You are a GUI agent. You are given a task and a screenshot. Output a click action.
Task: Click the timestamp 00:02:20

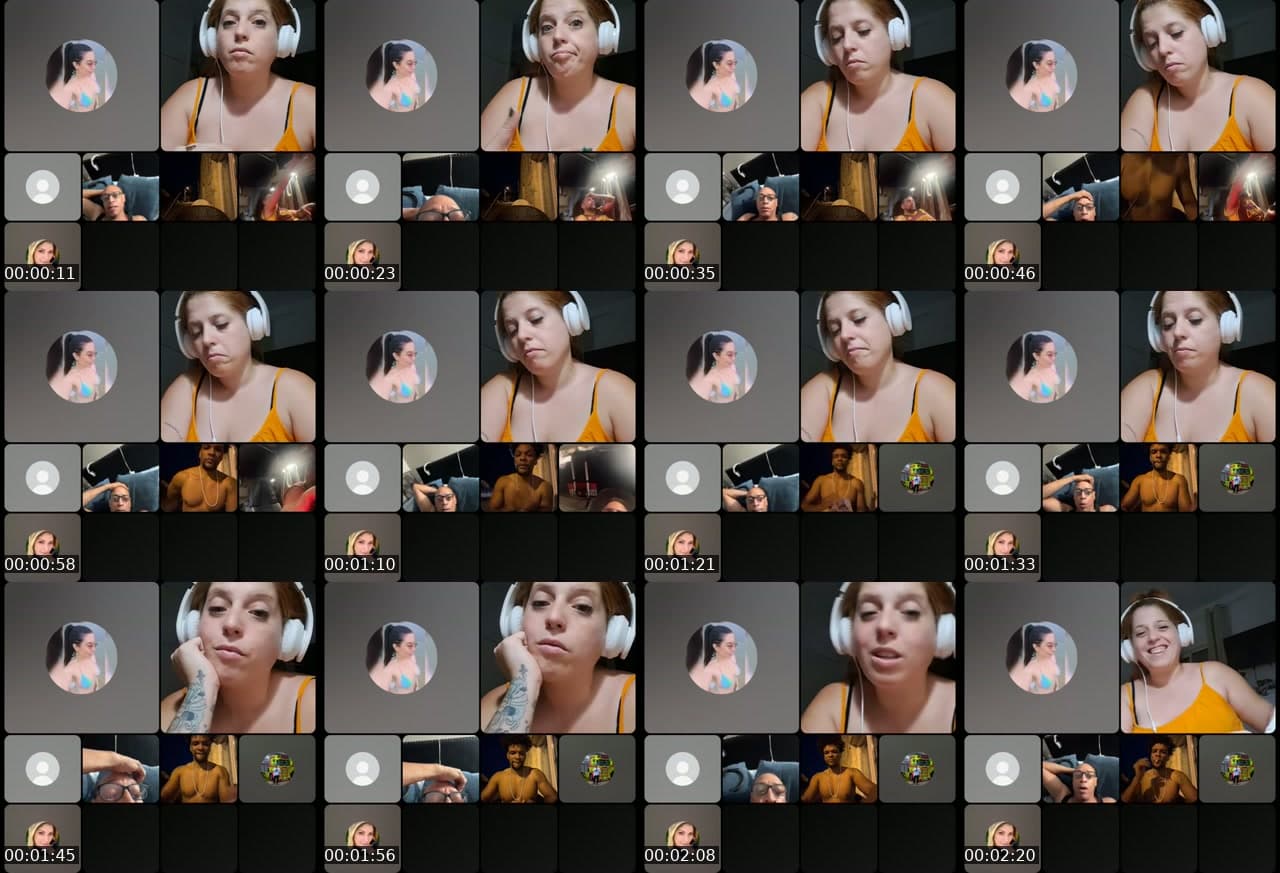pos(1000,855)
